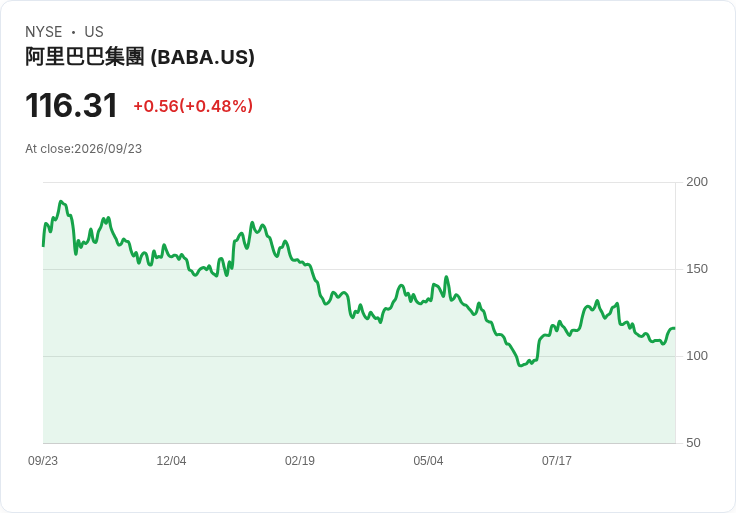Click the left start of the price line
Viewport: 736px width, 513px height.
pyautogui.click(x=44, y=245)
